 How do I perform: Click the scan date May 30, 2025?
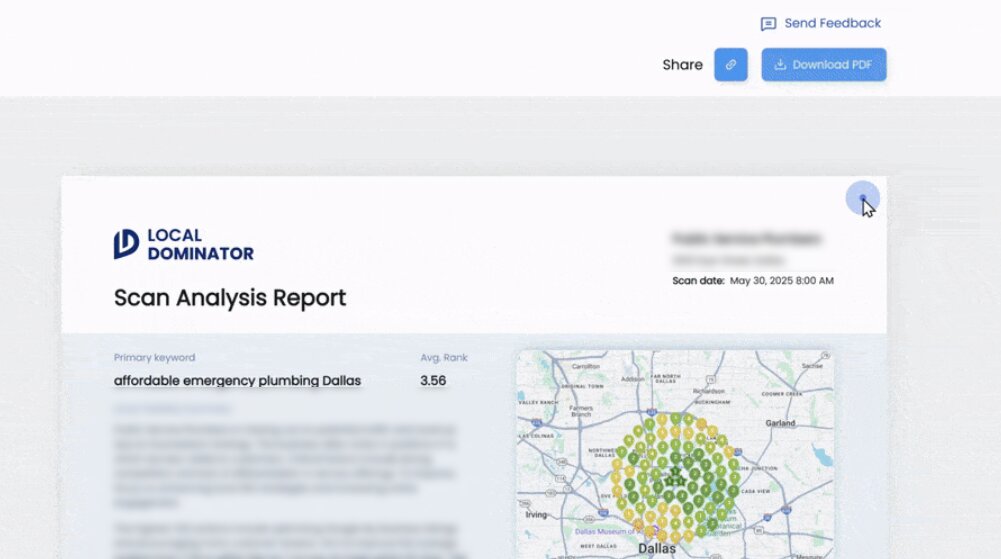781,281
